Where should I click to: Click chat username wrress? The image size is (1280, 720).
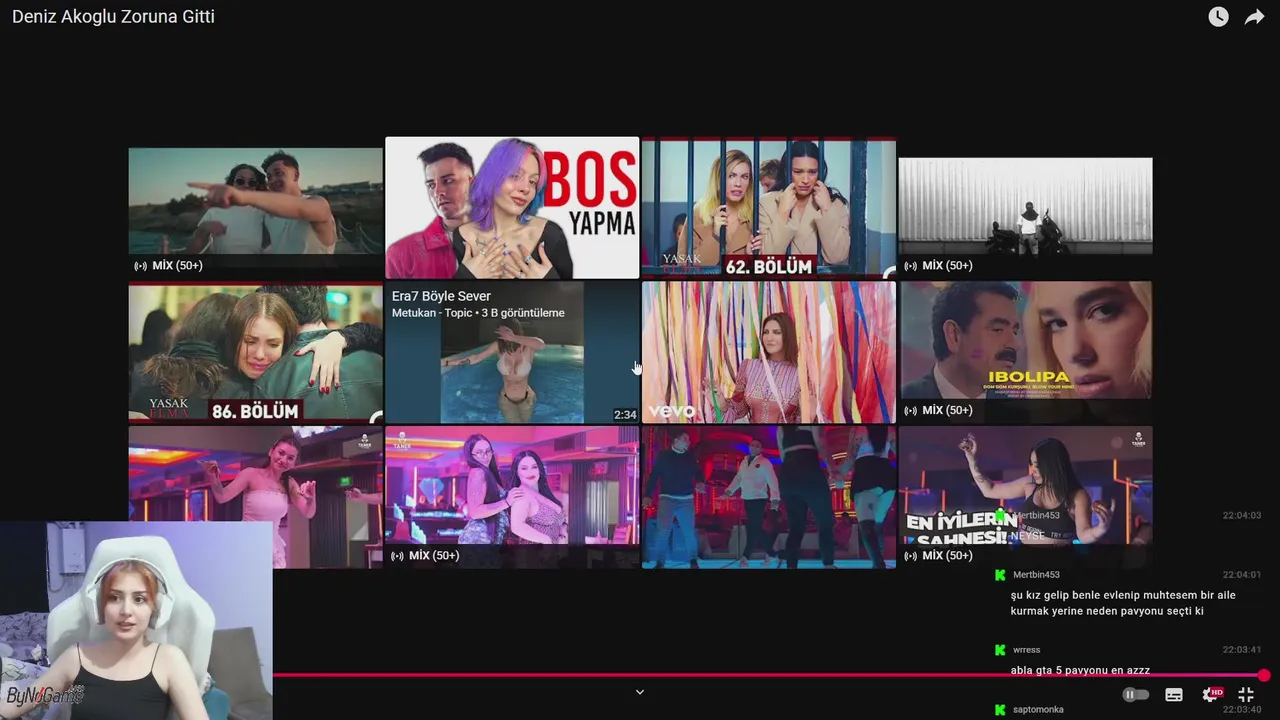pos(1026,650)
